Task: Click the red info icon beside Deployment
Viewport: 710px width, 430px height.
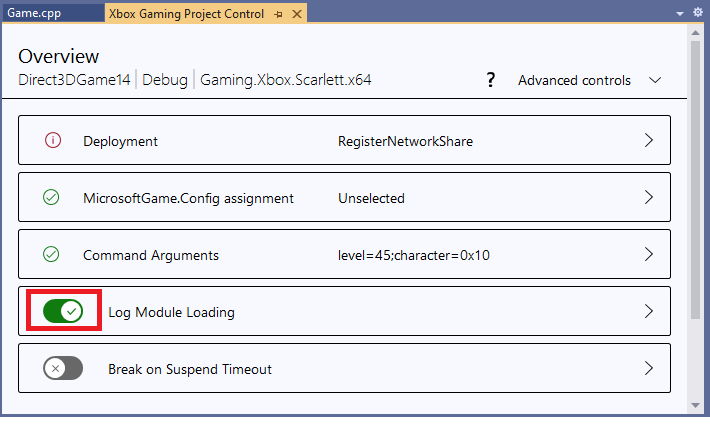Action: (53, 140)
